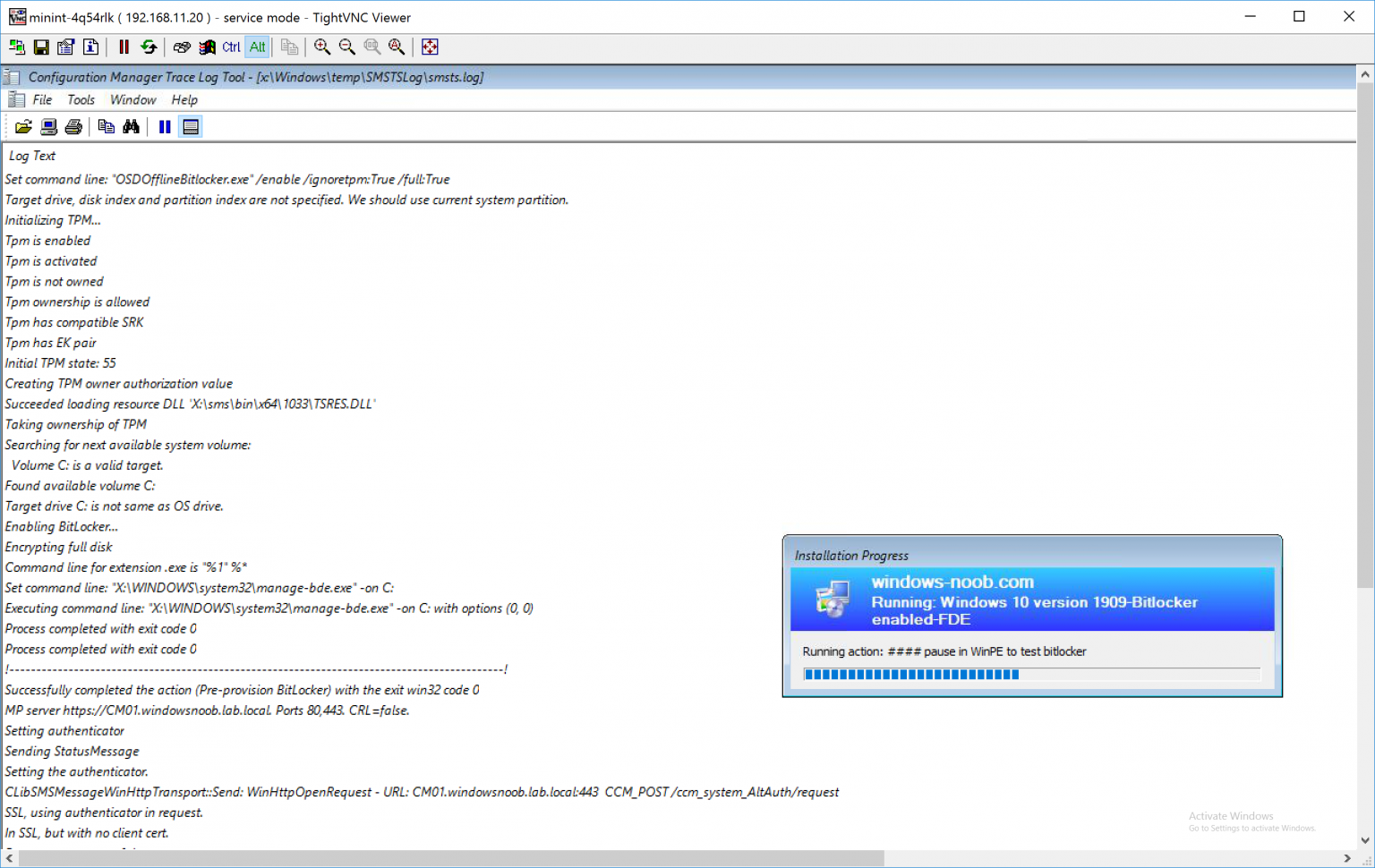The height and width of the screenshot is (868, 1375).
Task: Open TightVNC connection options
Action: click(x=65, y=47)
